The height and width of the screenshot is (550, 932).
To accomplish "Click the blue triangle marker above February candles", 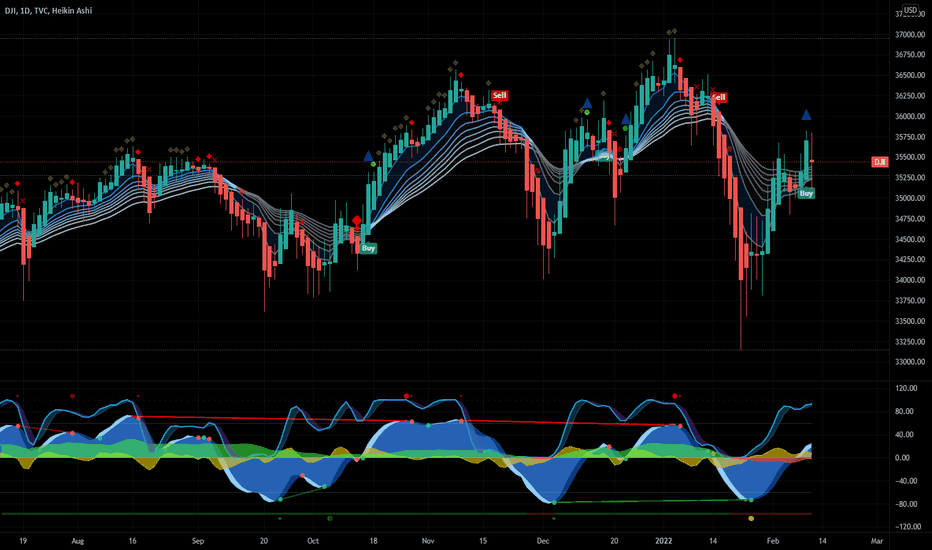I will pos(806,115).
